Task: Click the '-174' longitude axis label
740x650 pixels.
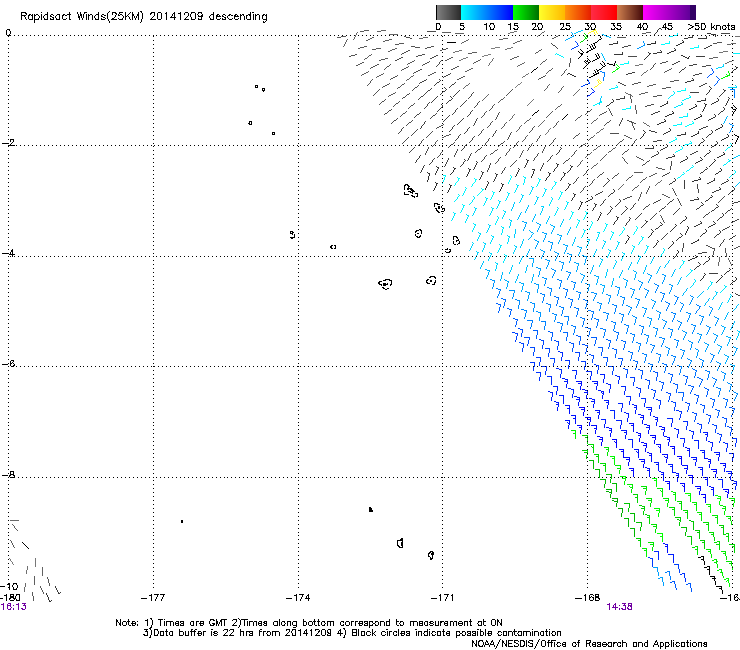Action: click(298, 598)
